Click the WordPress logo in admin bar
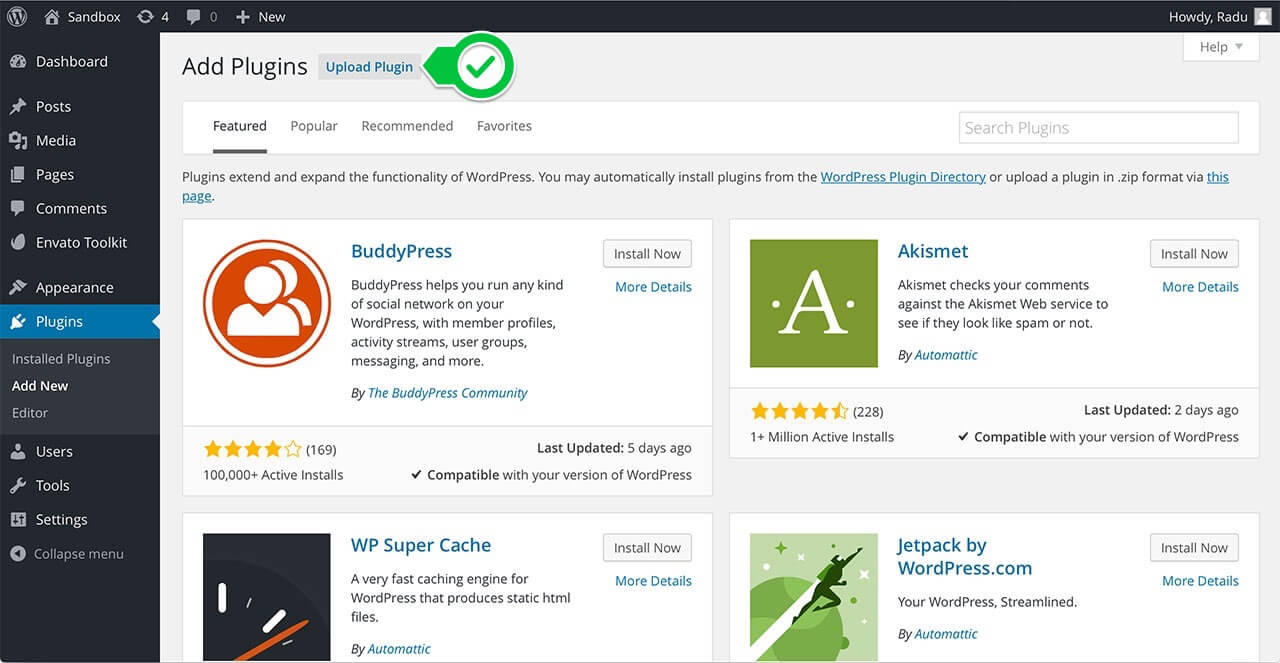 click(x=18, y=16)
